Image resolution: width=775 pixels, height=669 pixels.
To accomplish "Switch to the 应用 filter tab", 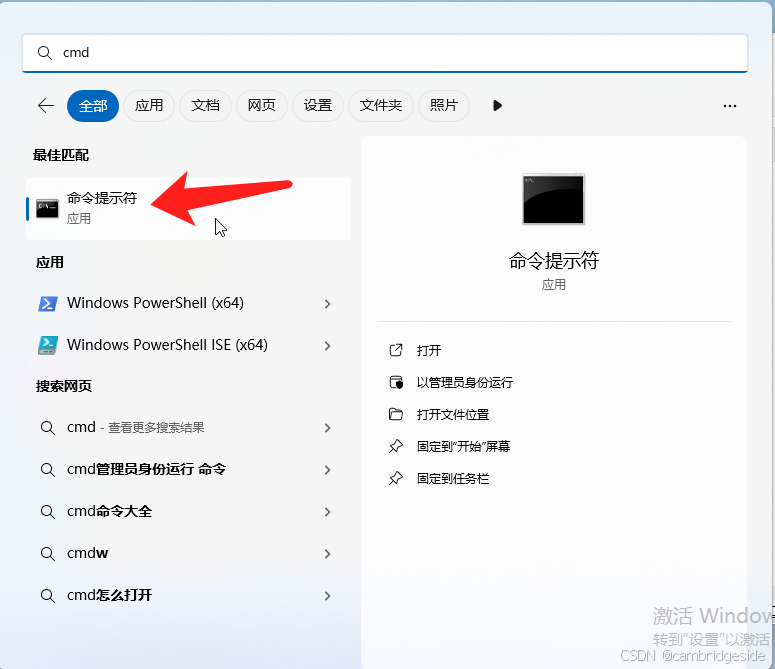I will pyautogui.click(x=149, y=105).
